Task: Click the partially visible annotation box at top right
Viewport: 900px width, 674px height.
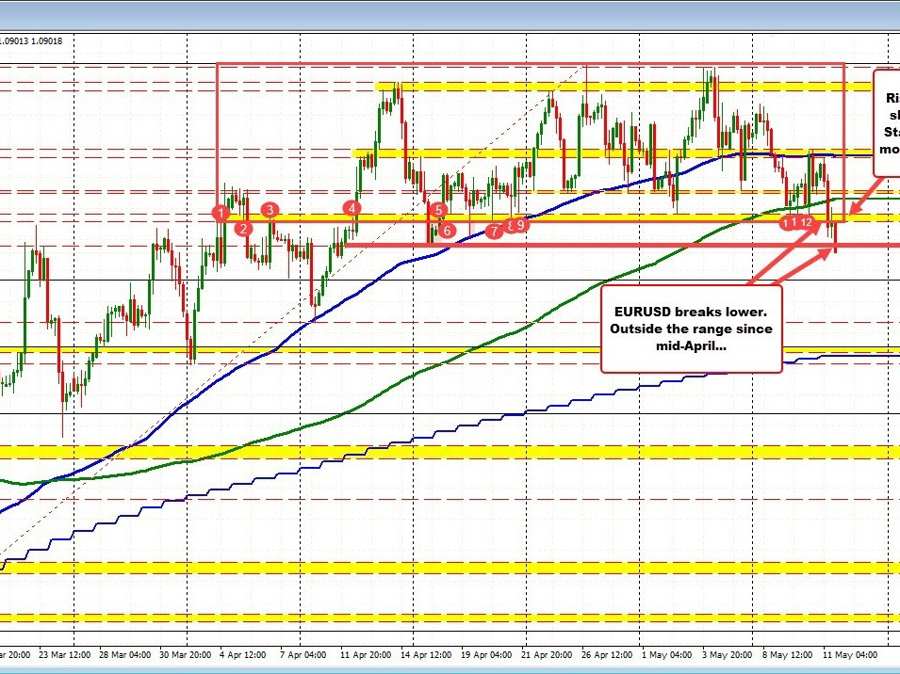Action: tap(886, 122)
